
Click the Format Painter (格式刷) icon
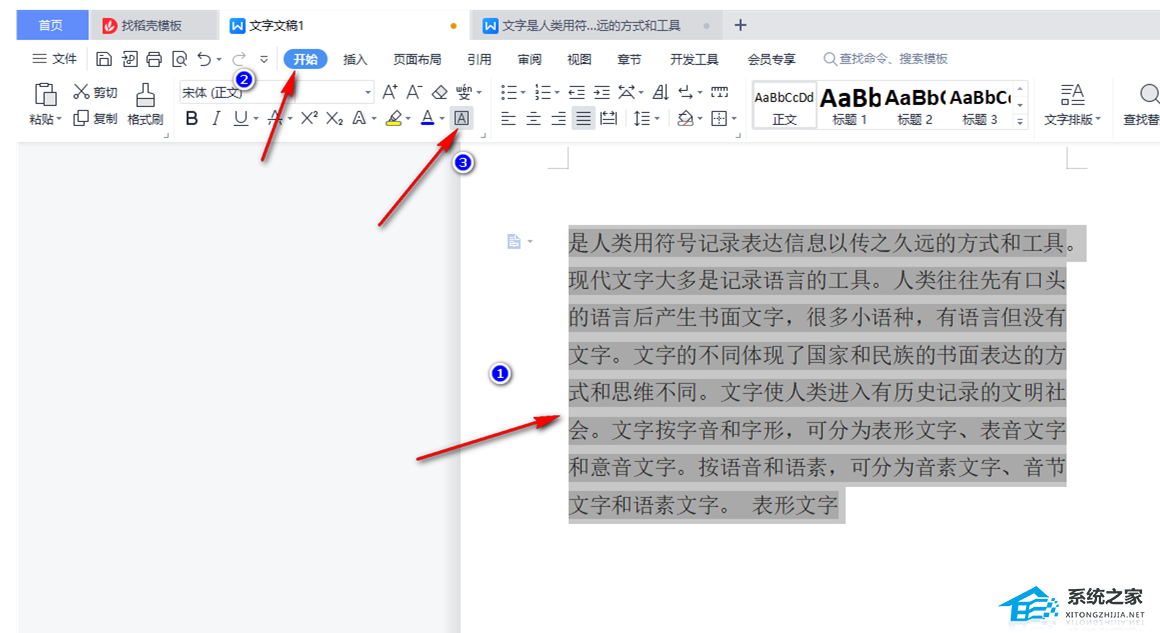[145, 96]
